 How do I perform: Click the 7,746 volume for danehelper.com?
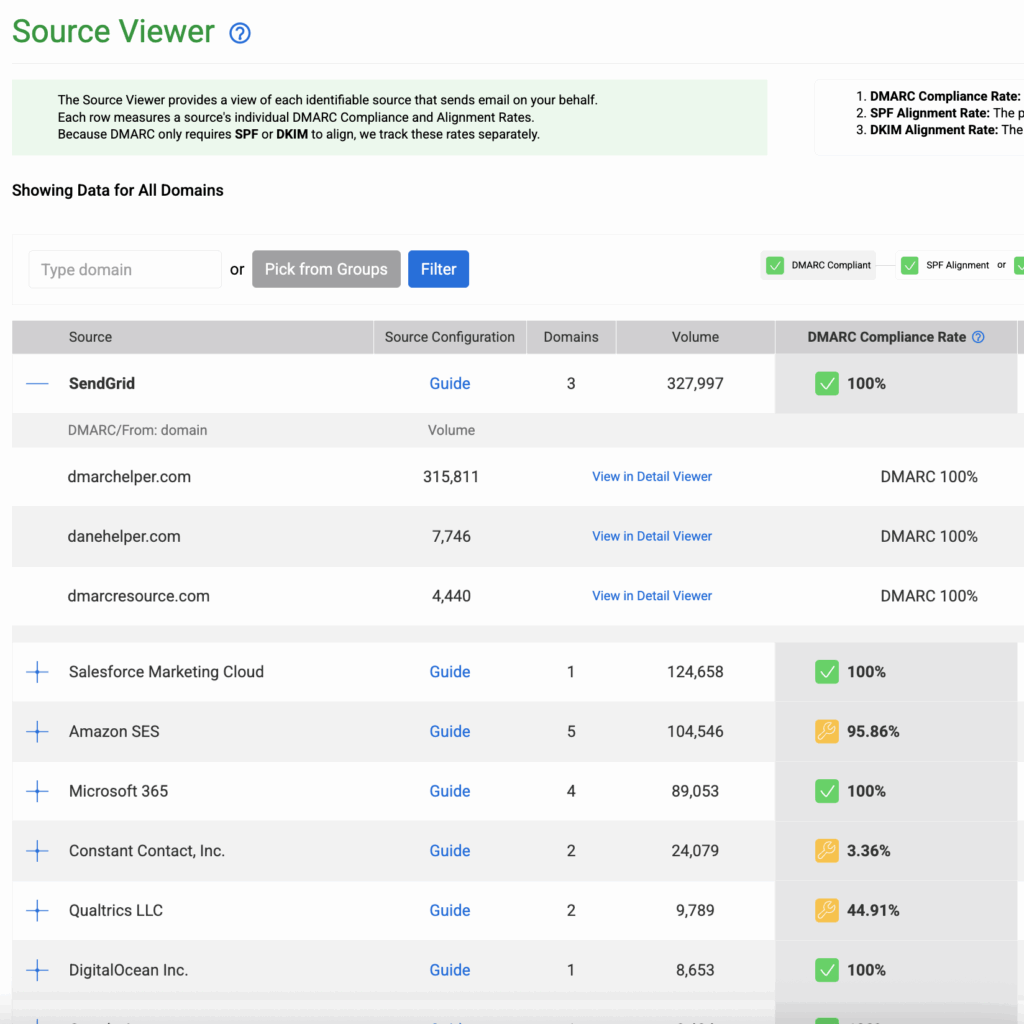pyautogui.click(x=451, y=536)
